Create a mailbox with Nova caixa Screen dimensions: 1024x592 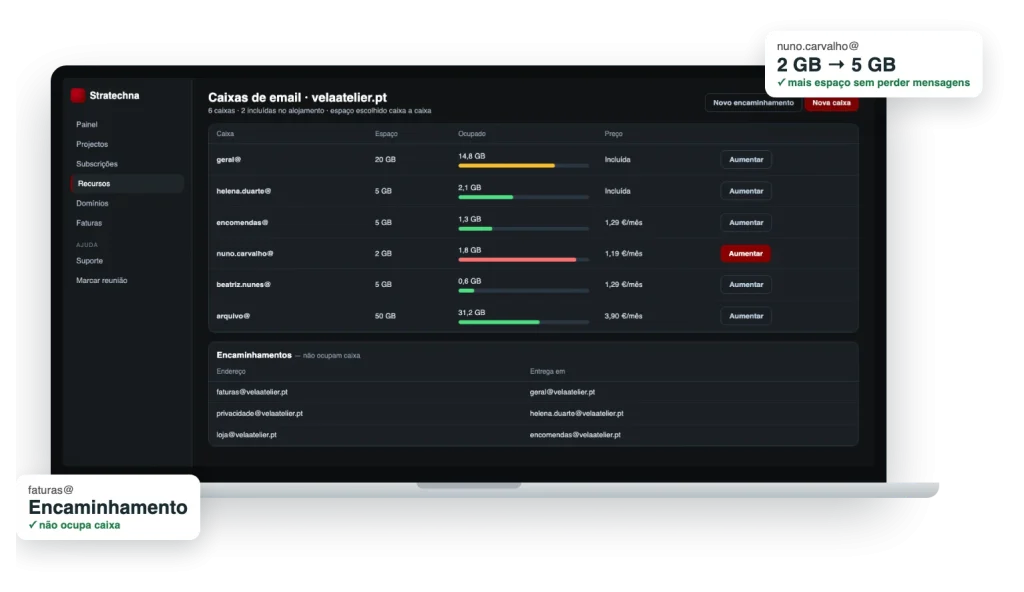click(831, 103)
